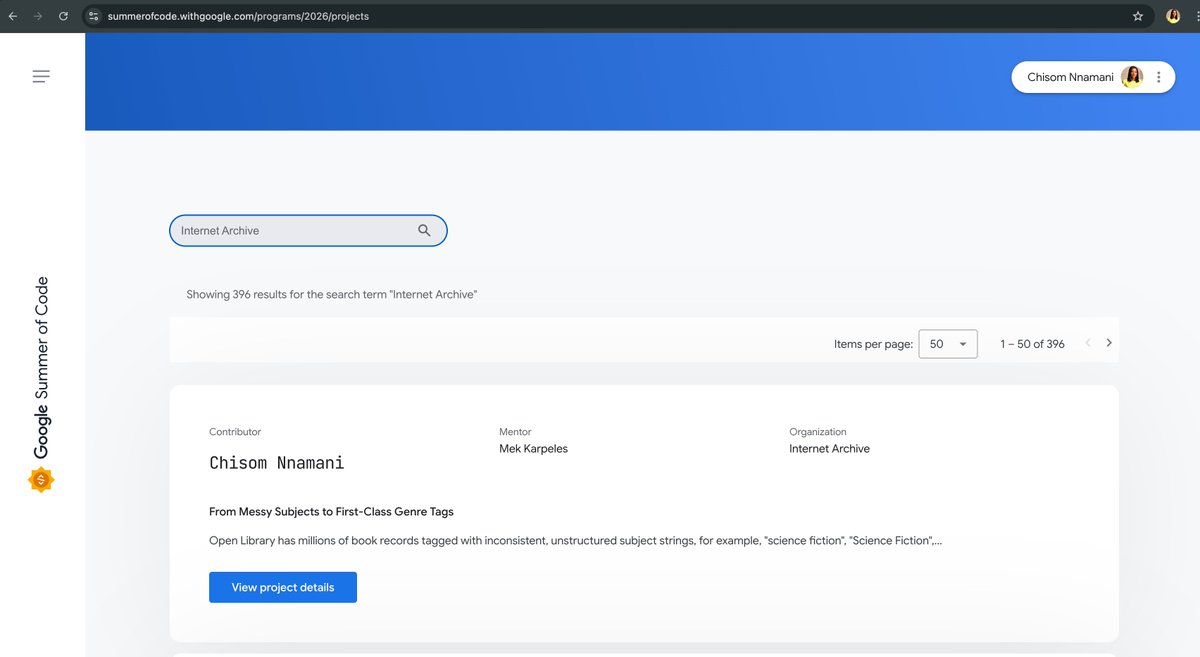This screenshot has height=657, width=1200.
Task: Click the organization name Internet Archive
Action: pos(829,449)
